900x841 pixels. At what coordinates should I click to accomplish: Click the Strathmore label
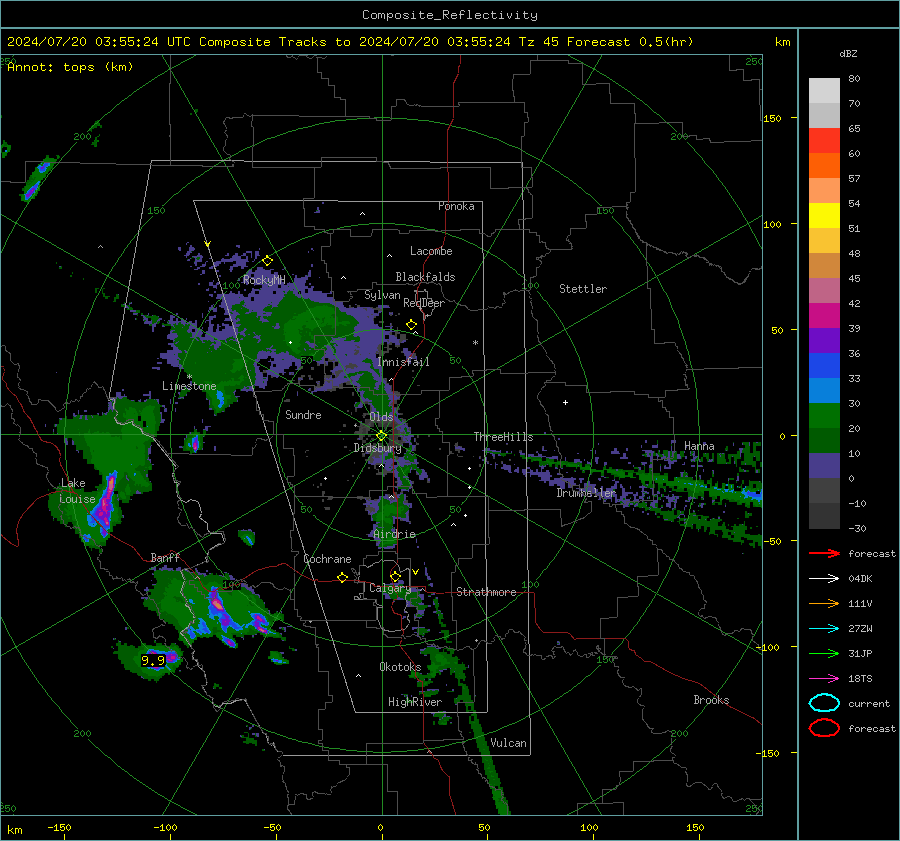pyautogui.click(x=486, y=591)
